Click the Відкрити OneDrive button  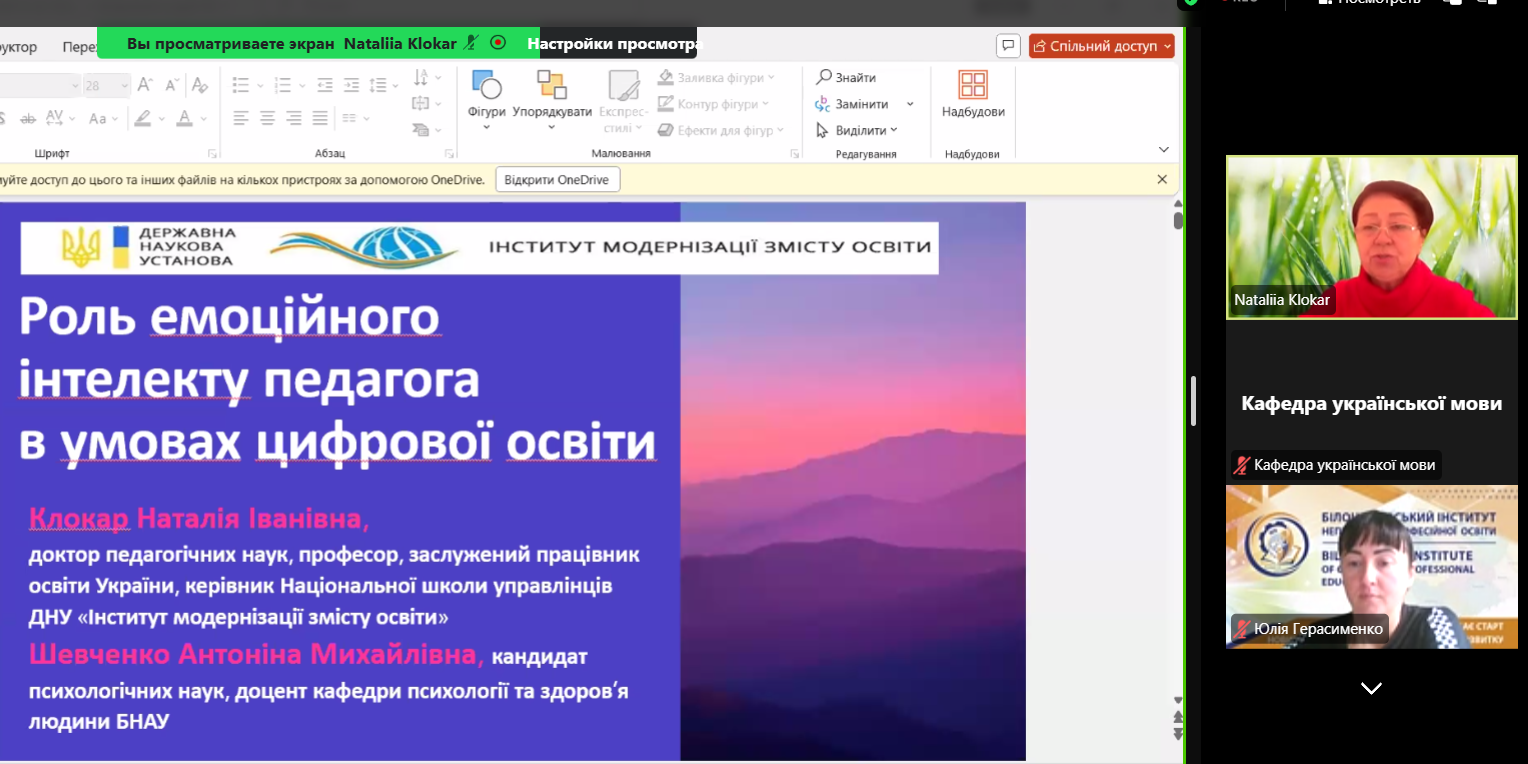[x=557, y=180]
